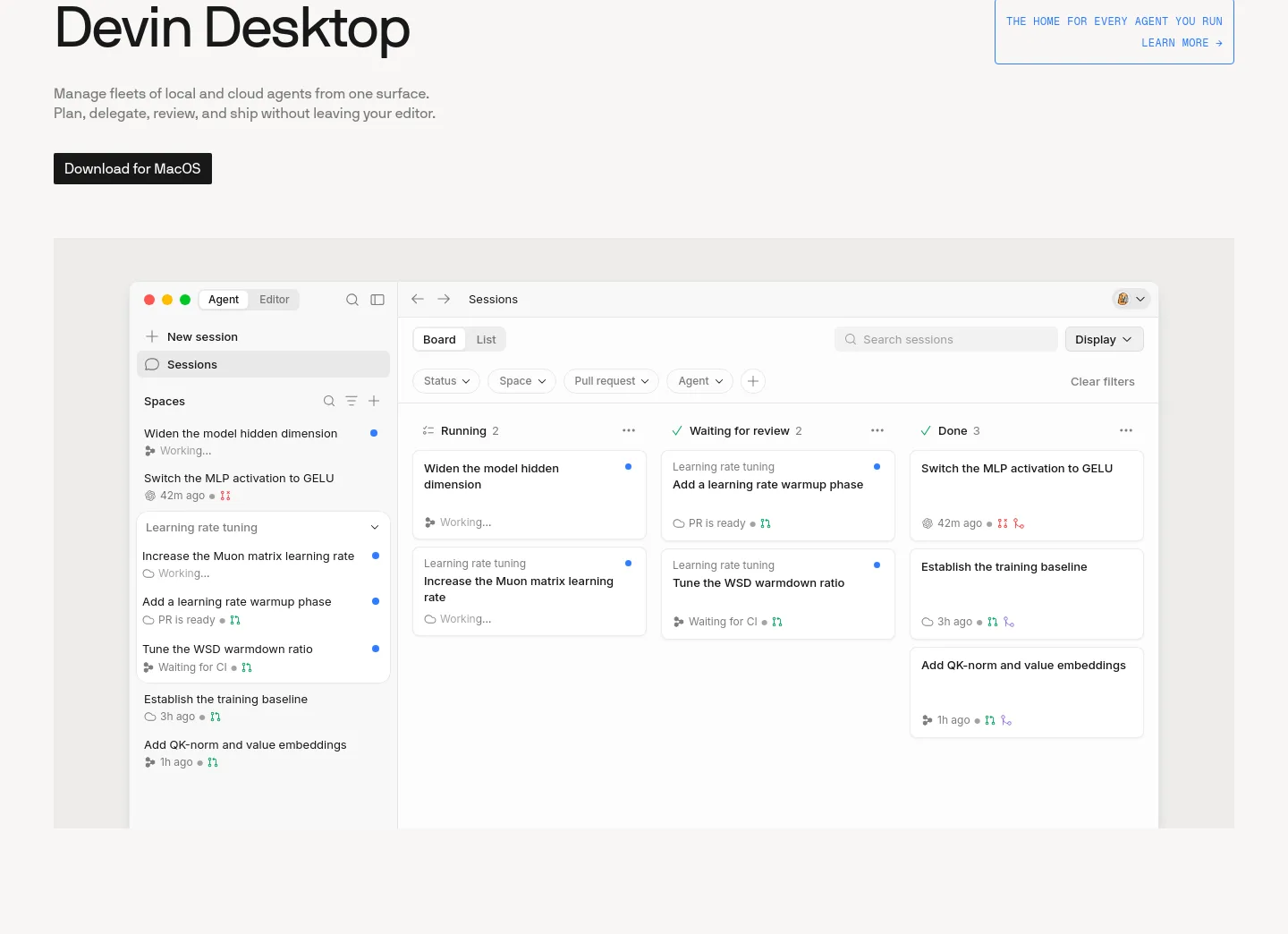
Task: Open Switch the MLP activation to GELU card
Action: (1027, 496)
